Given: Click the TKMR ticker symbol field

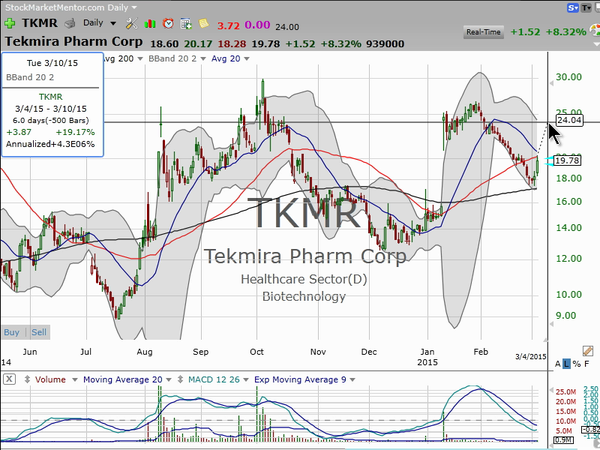Looking at the screenshot, I should (x=39, y=23).
